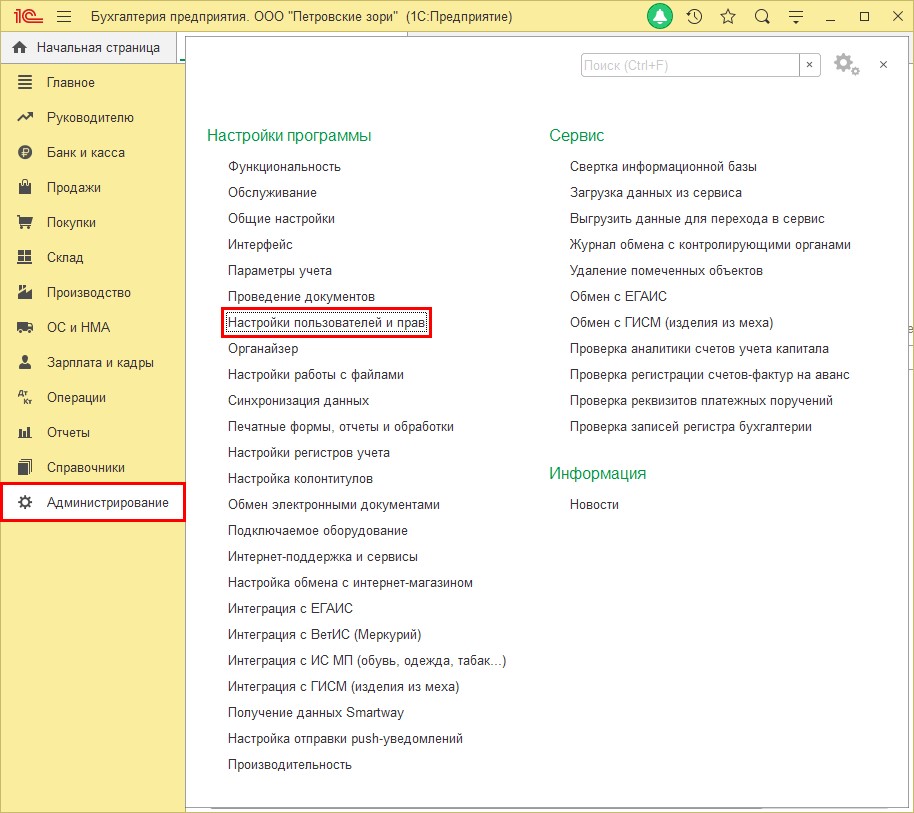This screenshot has height=813, width=914.
Task: Open the Органайзер link
Action: (263, 349)
